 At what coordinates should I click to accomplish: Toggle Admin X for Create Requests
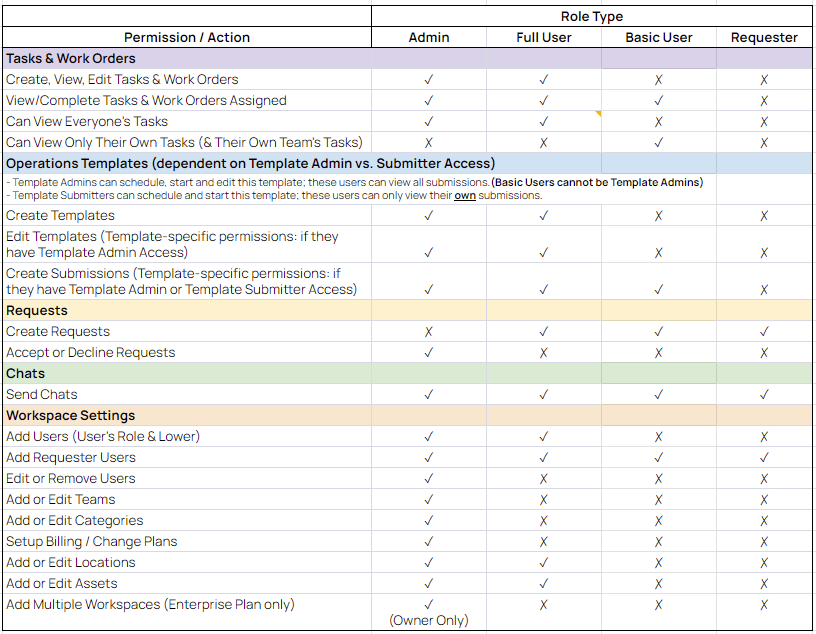coord(428,331)
